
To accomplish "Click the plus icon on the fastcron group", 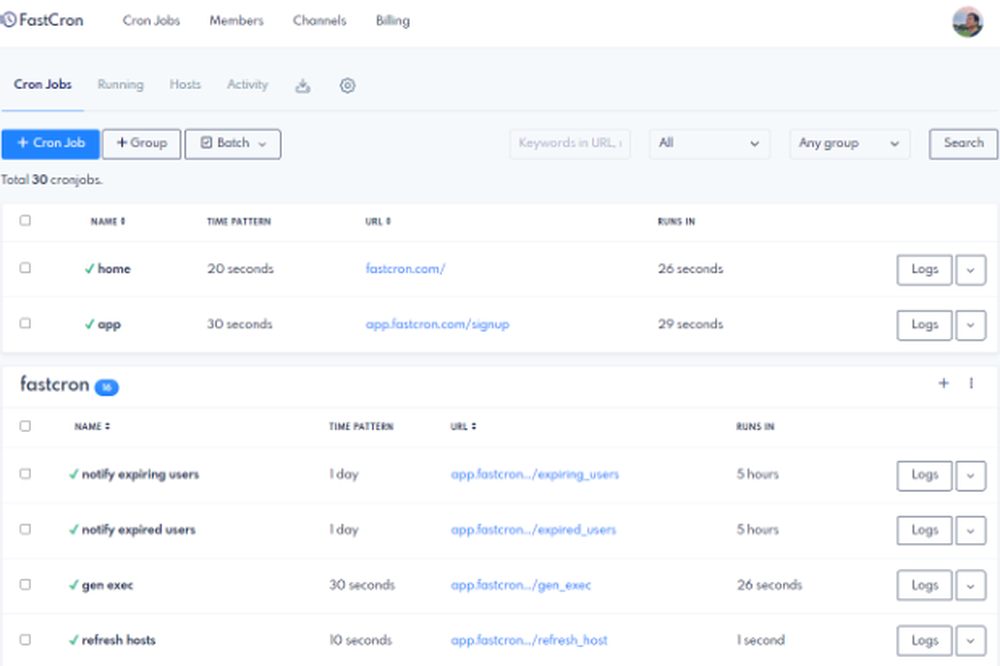I will point(943,383).
